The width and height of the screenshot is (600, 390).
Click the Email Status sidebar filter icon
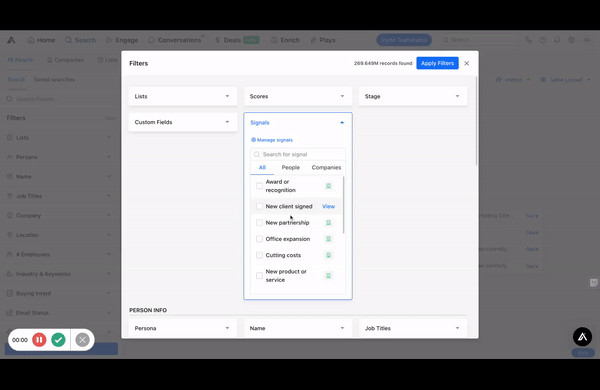click(10, 313)
